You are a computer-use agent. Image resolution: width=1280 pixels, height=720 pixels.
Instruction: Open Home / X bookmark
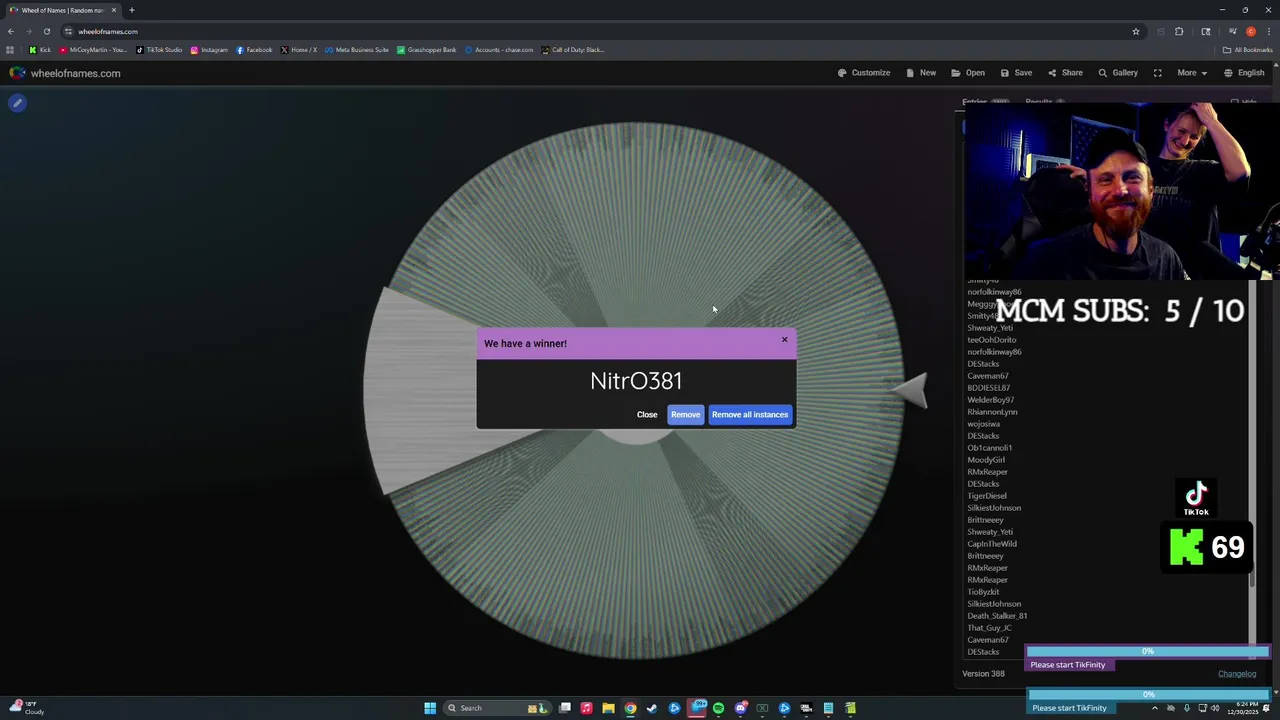click(298, 50)
